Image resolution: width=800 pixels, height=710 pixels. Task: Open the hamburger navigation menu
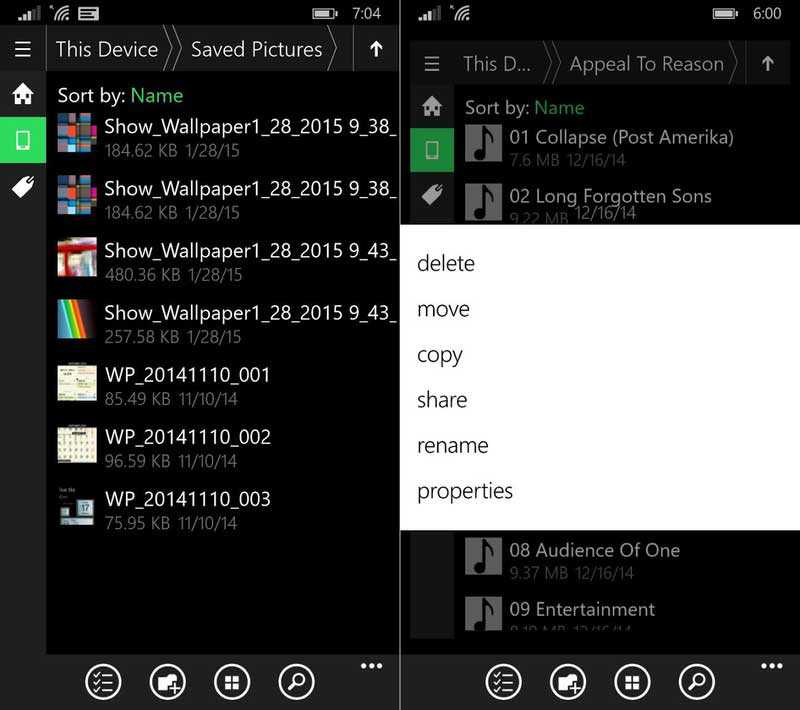22,48
